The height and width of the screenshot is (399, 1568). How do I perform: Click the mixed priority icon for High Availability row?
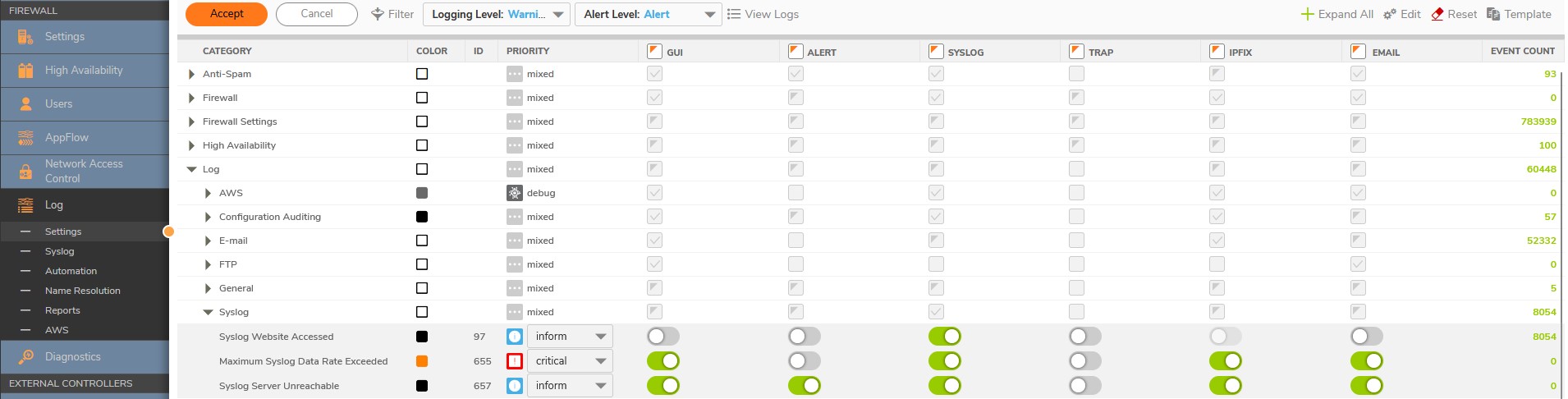pos(515,145)
